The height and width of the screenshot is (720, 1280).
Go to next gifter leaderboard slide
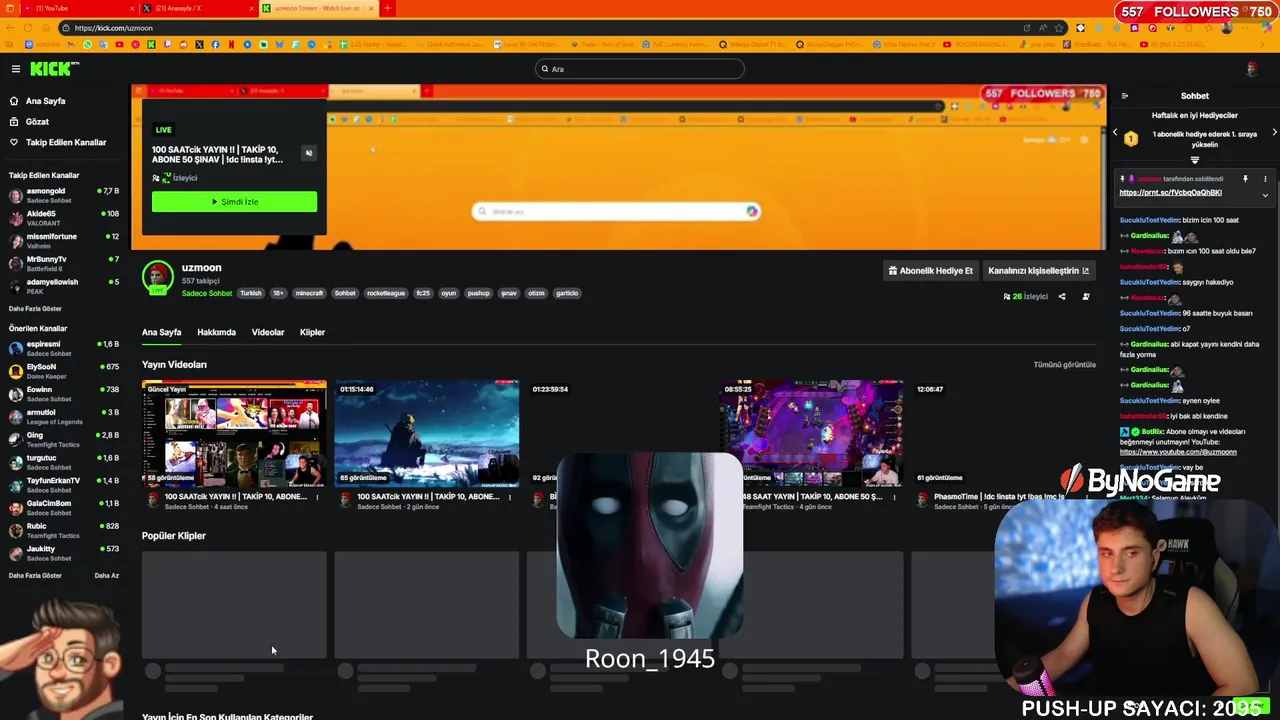(x=1274, y=132)
